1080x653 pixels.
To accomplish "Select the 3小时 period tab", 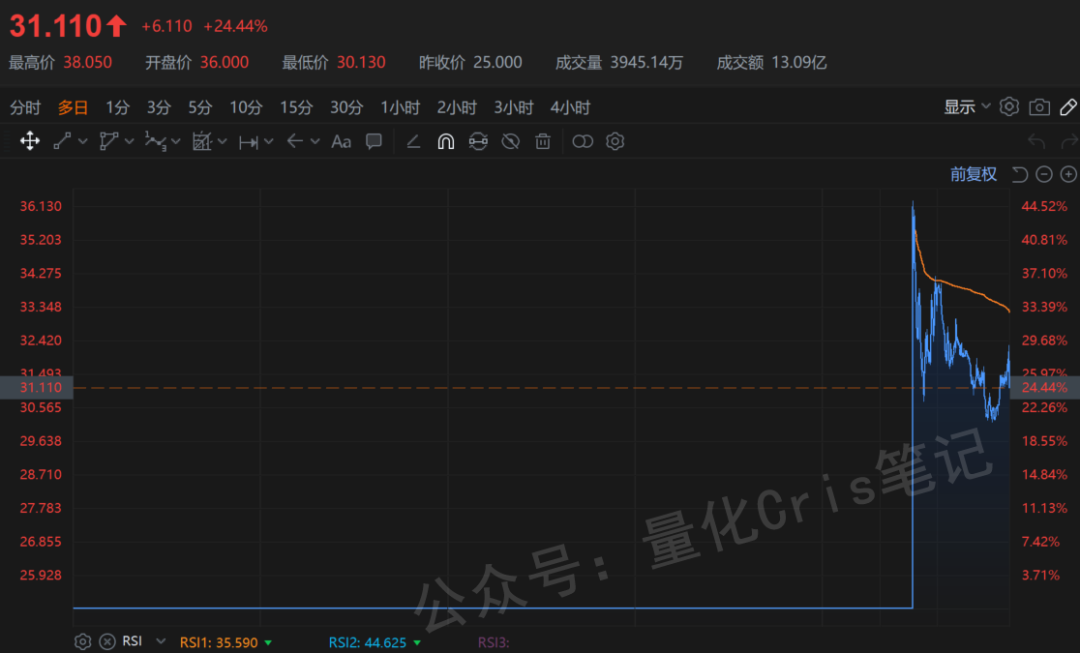I will click(513, 107).
